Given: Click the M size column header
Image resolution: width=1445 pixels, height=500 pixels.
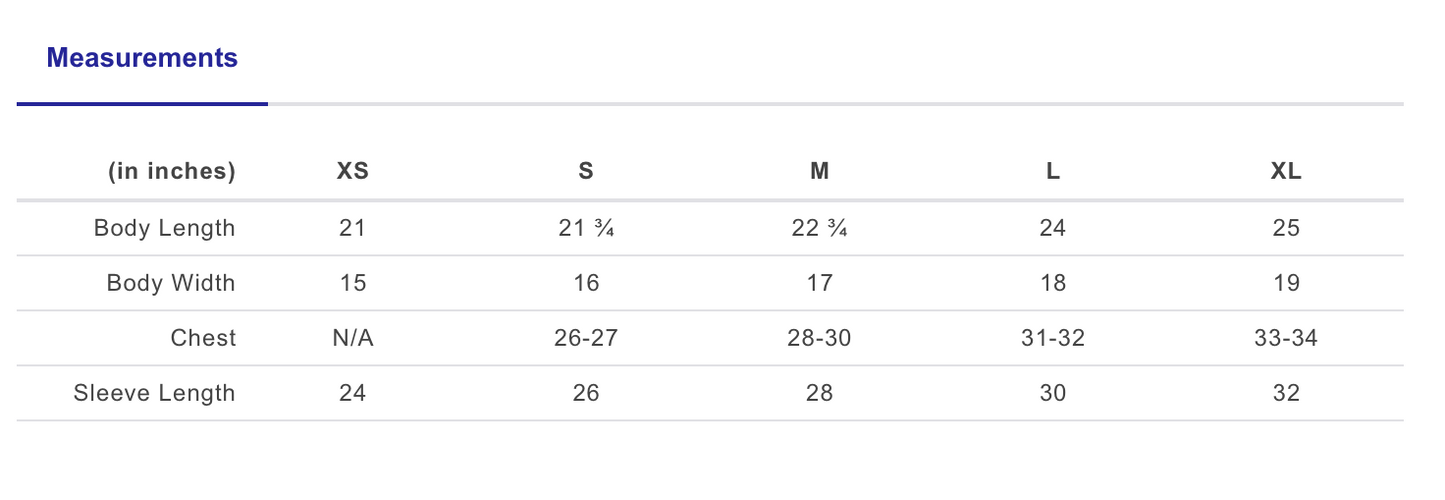Looking at the screenshot, I should [x=819, y=171].
